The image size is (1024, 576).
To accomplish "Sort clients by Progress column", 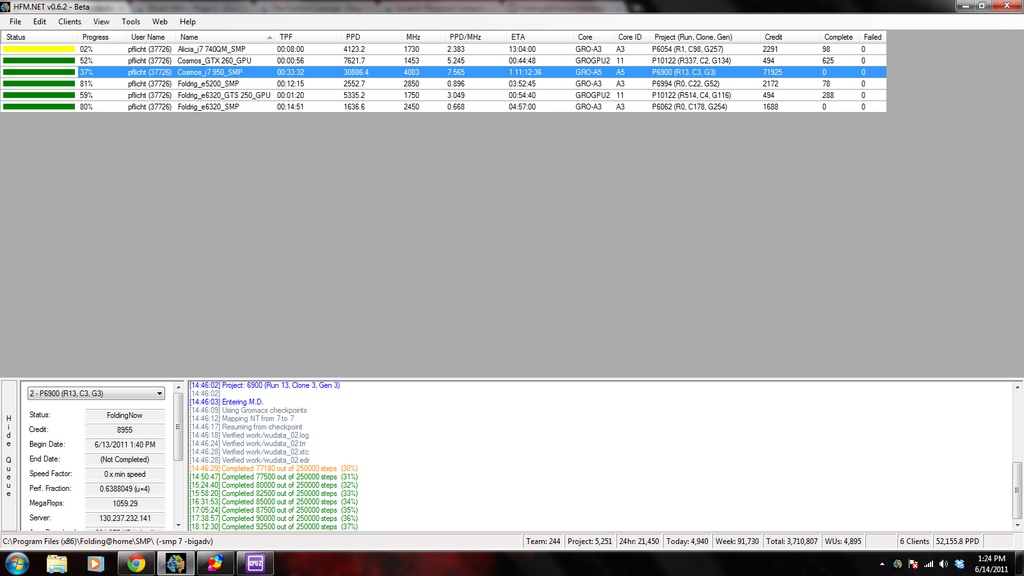I will pos(102,37).
